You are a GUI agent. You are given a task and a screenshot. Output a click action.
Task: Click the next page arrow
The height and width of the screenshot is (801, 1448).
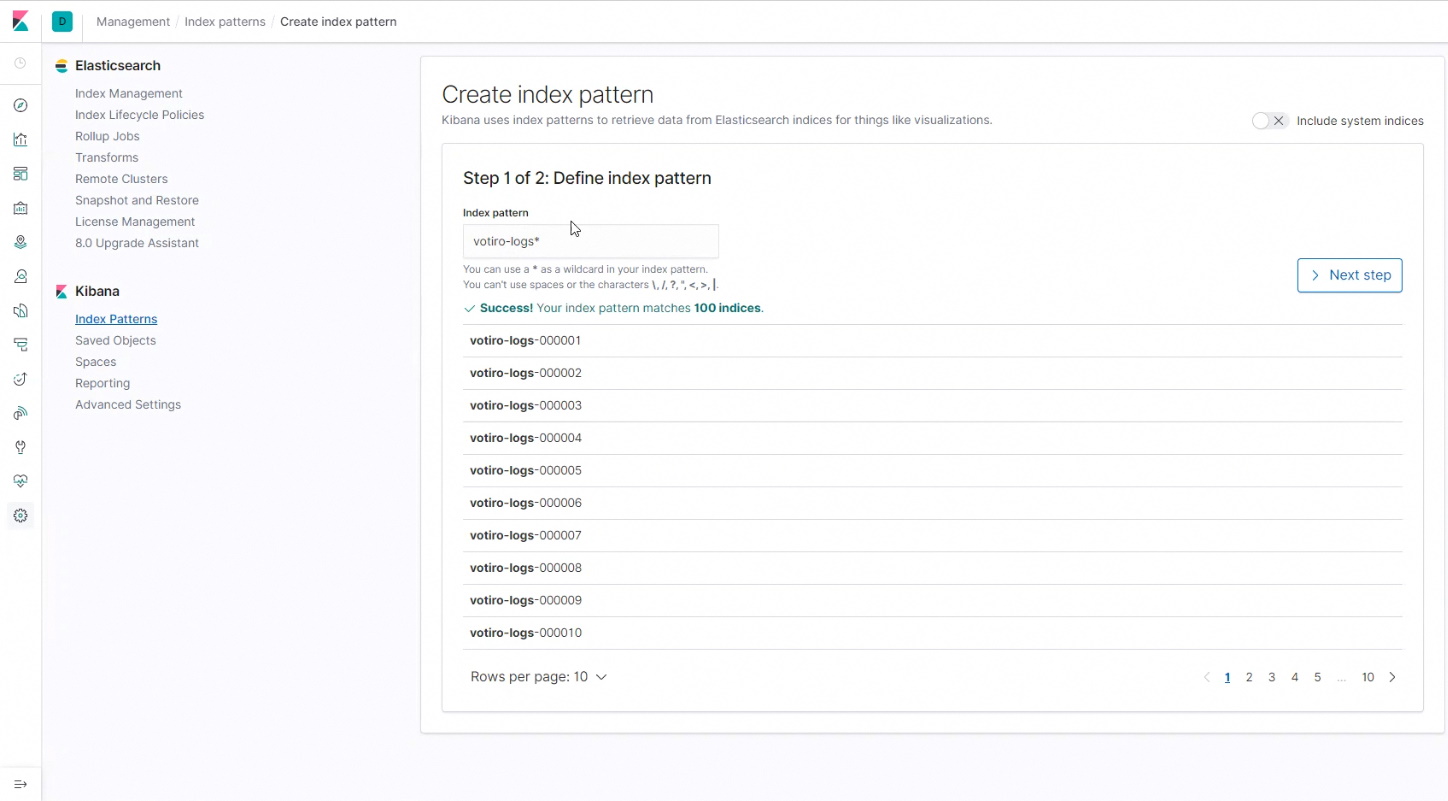point(1392,677)
